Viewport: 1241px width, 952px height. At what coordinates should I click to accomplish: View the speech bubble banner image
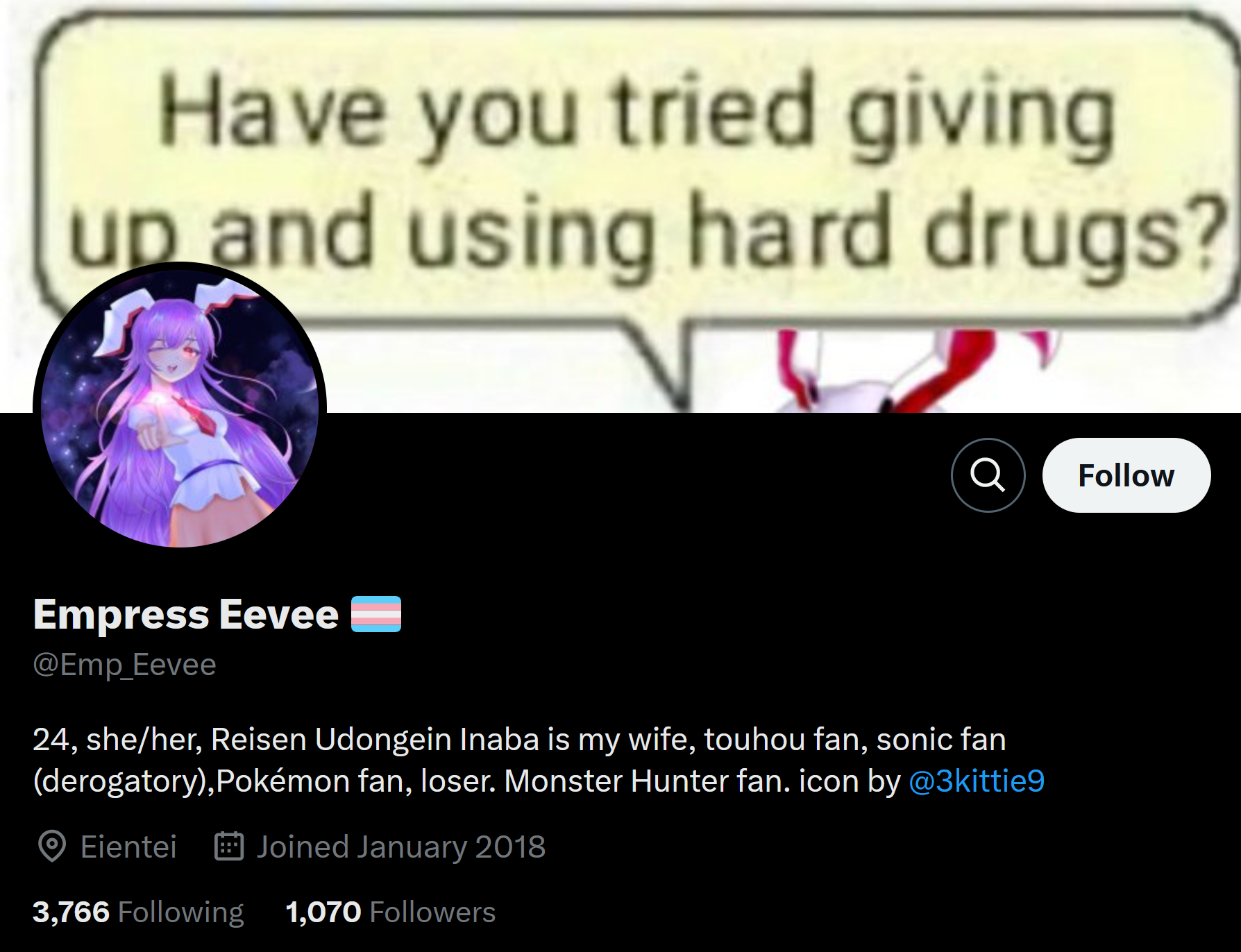pyautogui.click(x=620, y=207)
